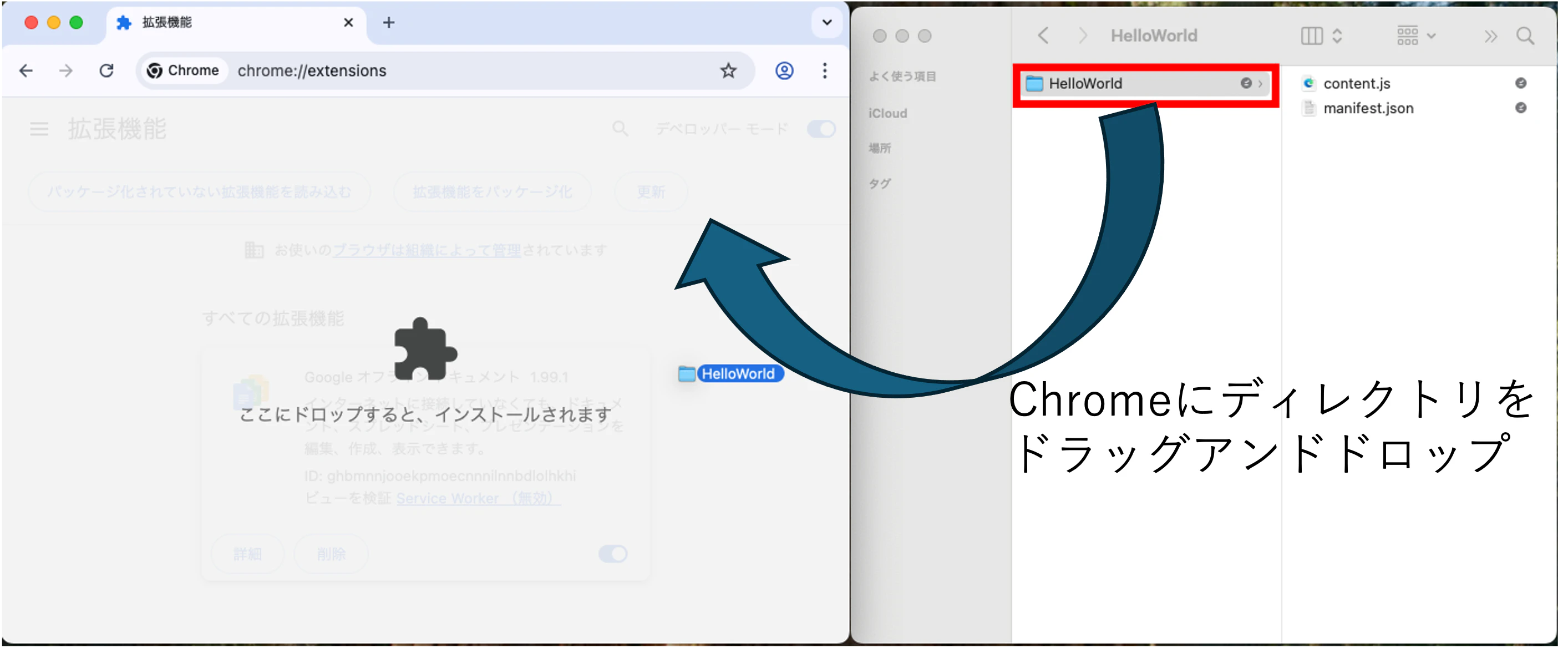Open Finder group-by grid dropdown
This screenshot has height=648, width=1568.
(1415, 36)
